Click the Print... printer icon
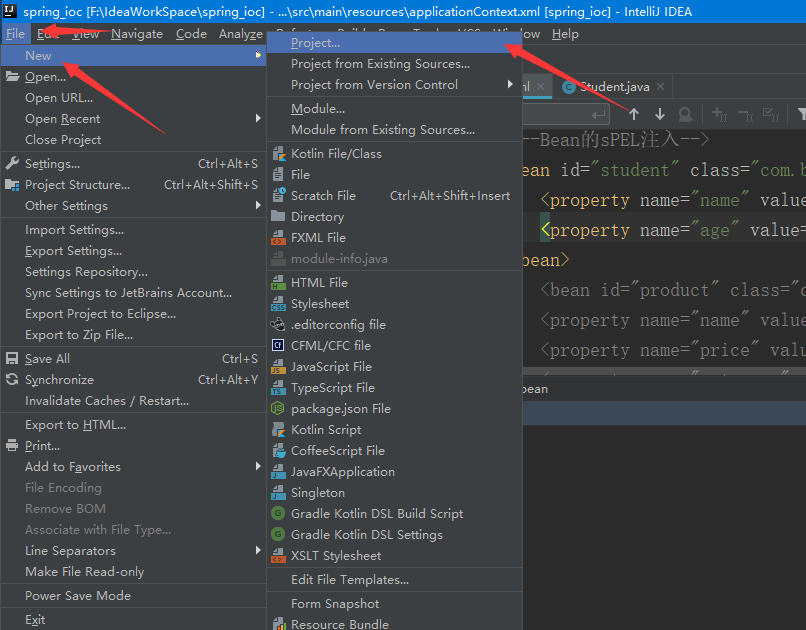806x630 pixels. tap(12, 446)
